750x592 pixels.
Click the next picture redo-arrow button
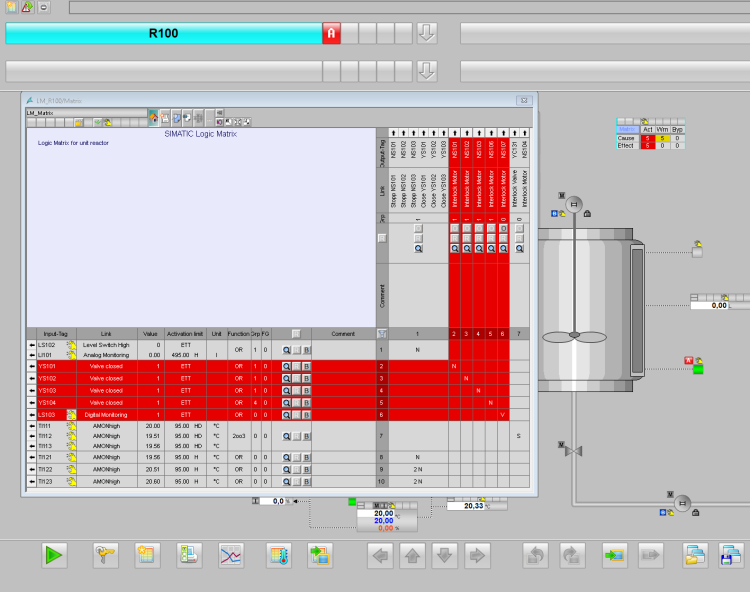coord(572,555)
